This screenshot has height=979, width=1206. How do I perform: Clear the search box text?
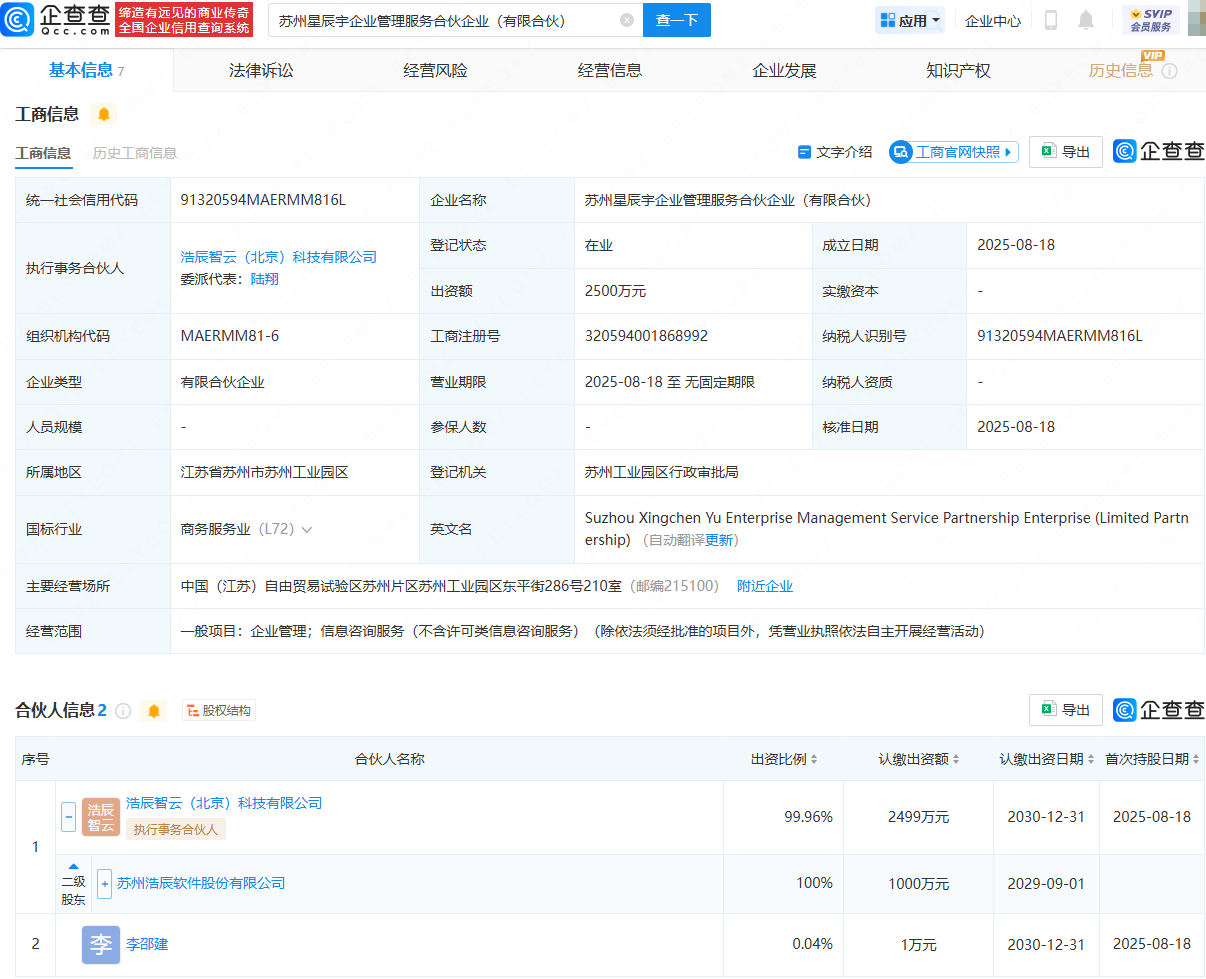point(627,20)
